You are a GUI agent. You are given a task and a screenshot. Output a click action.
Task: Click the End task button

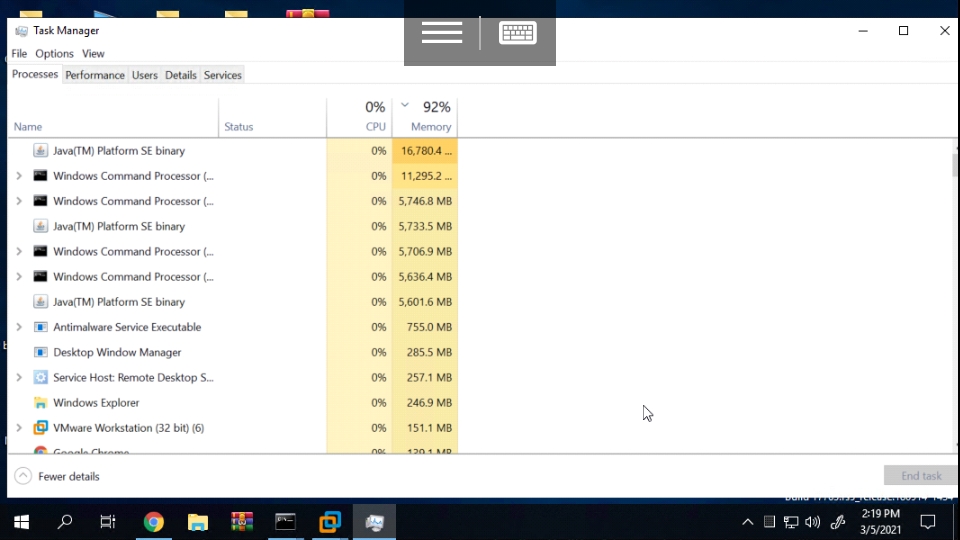point(921,476)
